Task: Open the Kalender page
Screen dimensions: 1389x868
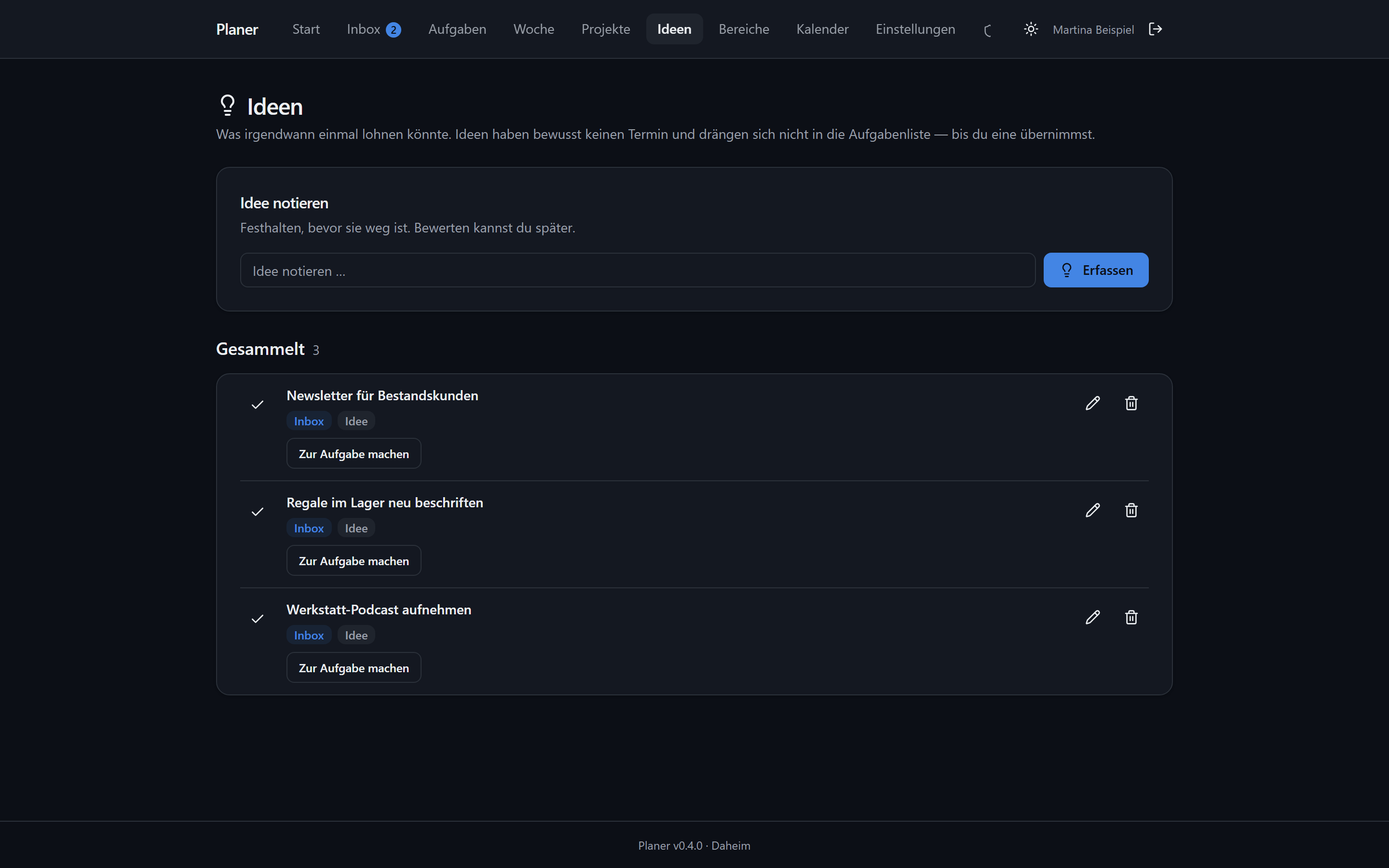Action: [822, 29]
